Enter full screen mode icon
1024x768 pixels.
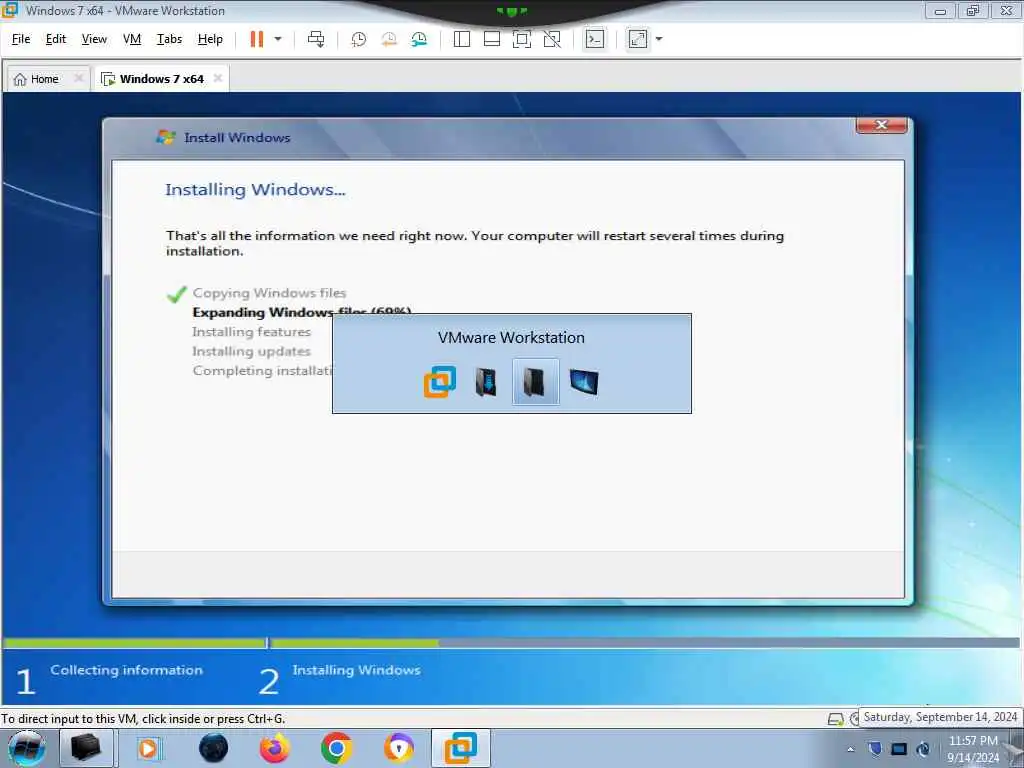coord(522,39)
